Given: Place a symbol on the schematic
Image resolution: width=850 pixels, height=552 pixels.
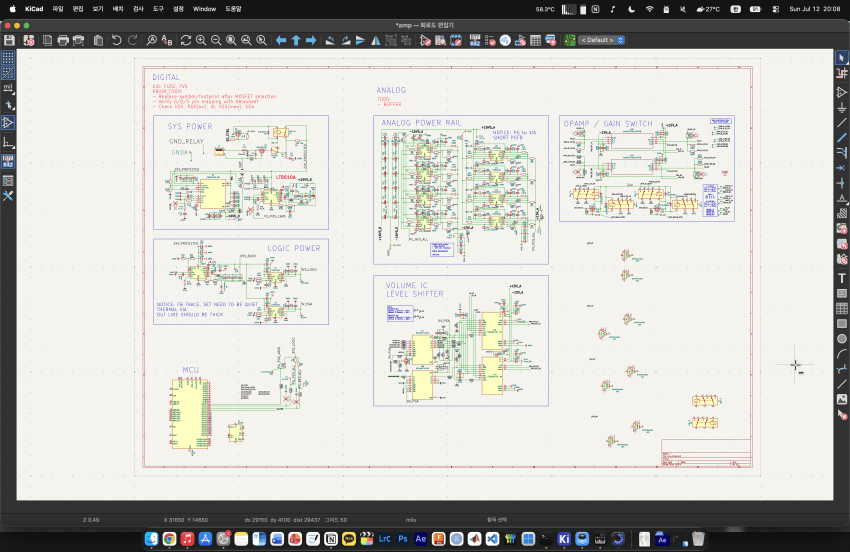Looking at the screenshot, I should point(841,93).
